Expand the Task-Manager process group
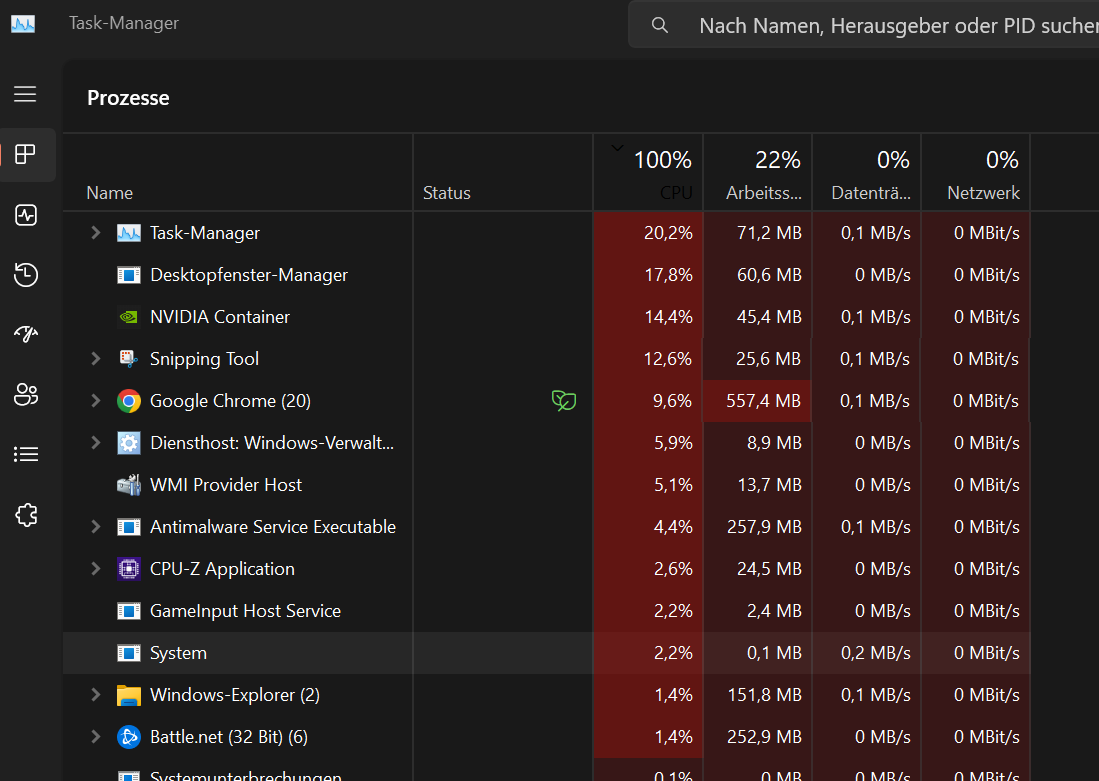 96,233
